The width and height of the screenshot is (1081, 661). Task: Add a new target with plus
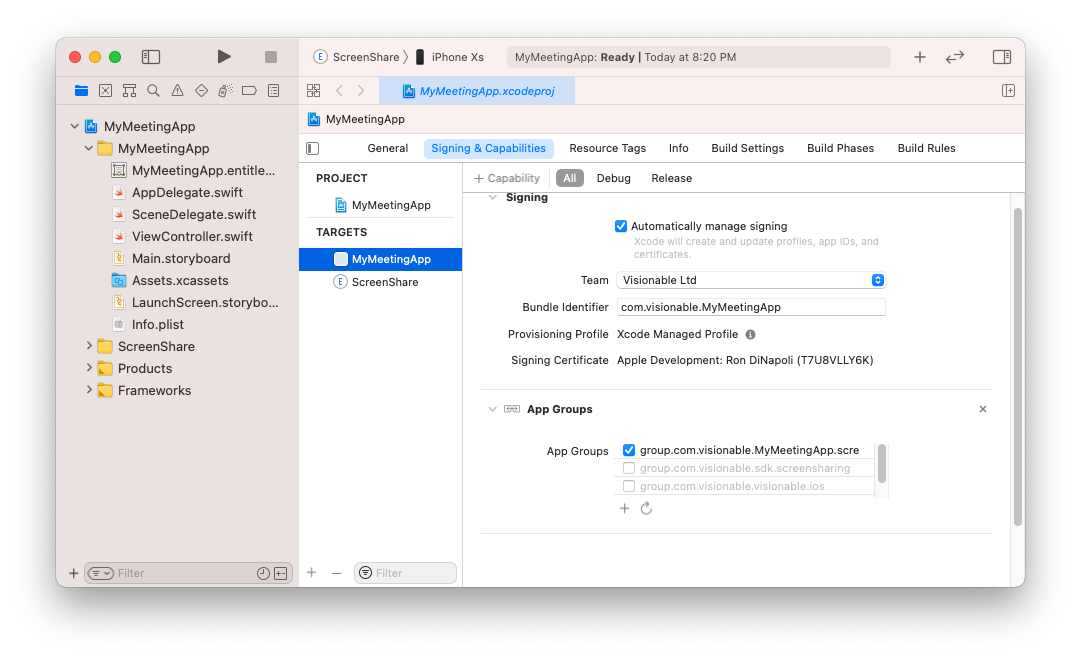(x=312, y=573)
